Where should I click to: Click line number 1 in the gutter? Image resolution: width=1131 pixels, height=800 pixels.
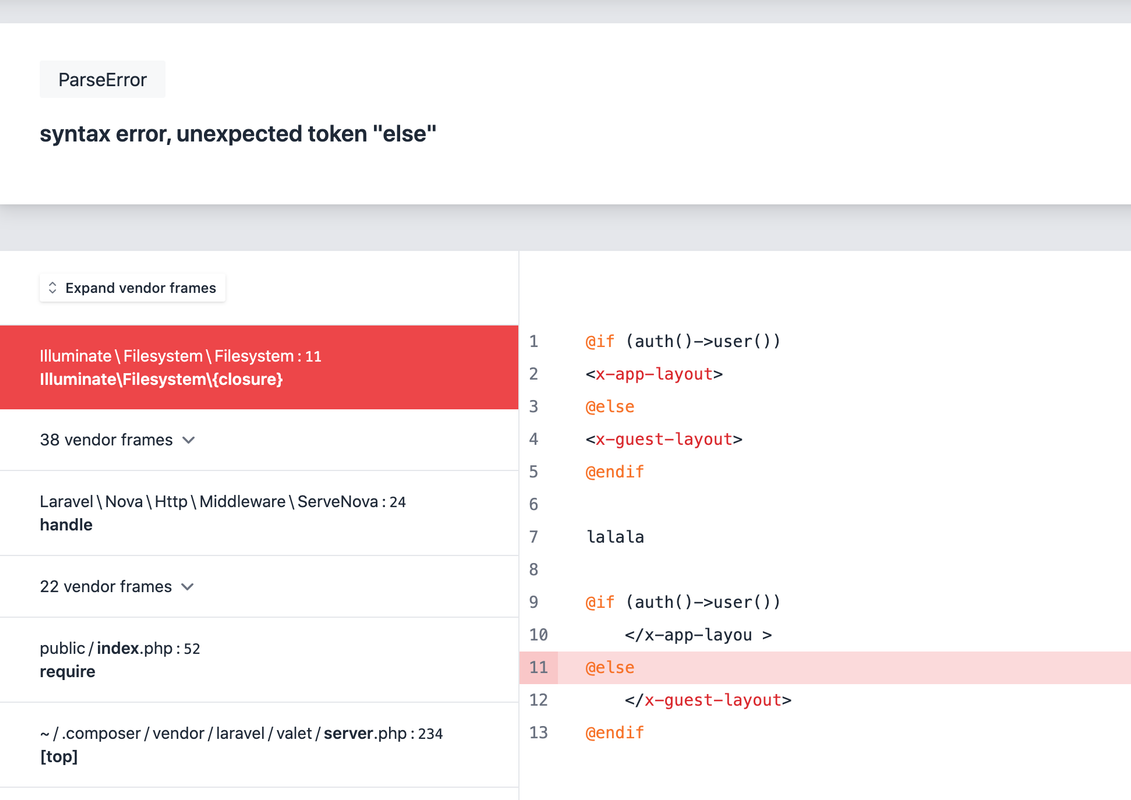coord(534,341)
